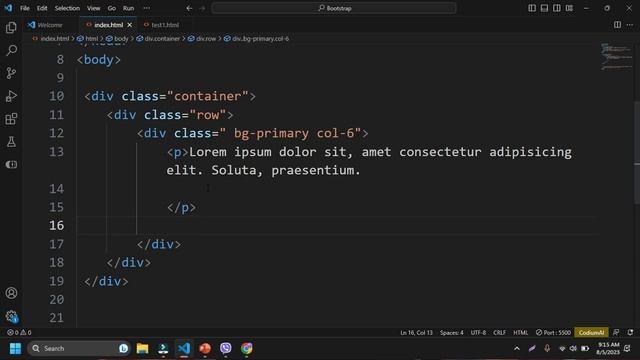Open the Go menu

[111, 8]
